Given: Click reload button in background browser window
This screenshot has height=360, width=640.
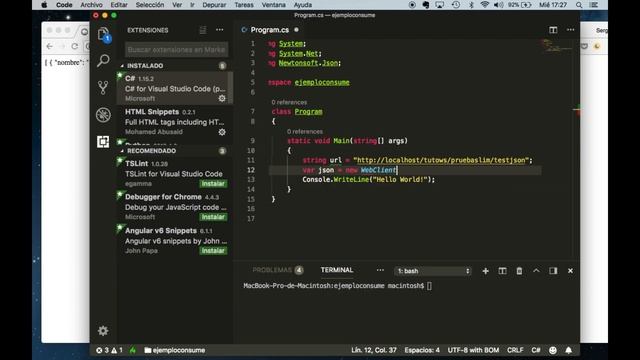Looking at the screenshot, I should click(75, 46).
